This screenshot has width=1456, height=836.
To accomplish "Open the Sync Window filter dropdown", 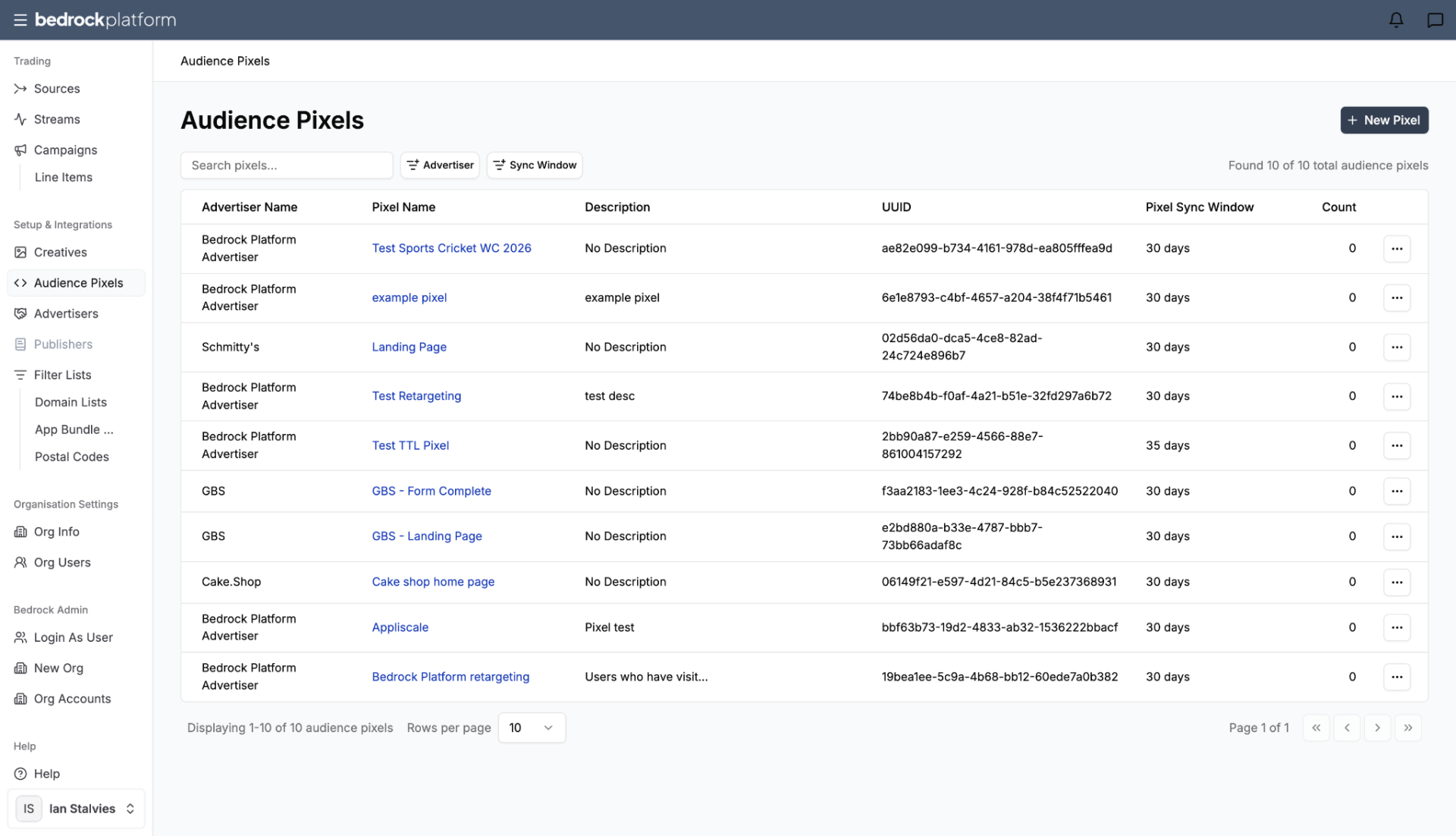I will click(535, 165).
